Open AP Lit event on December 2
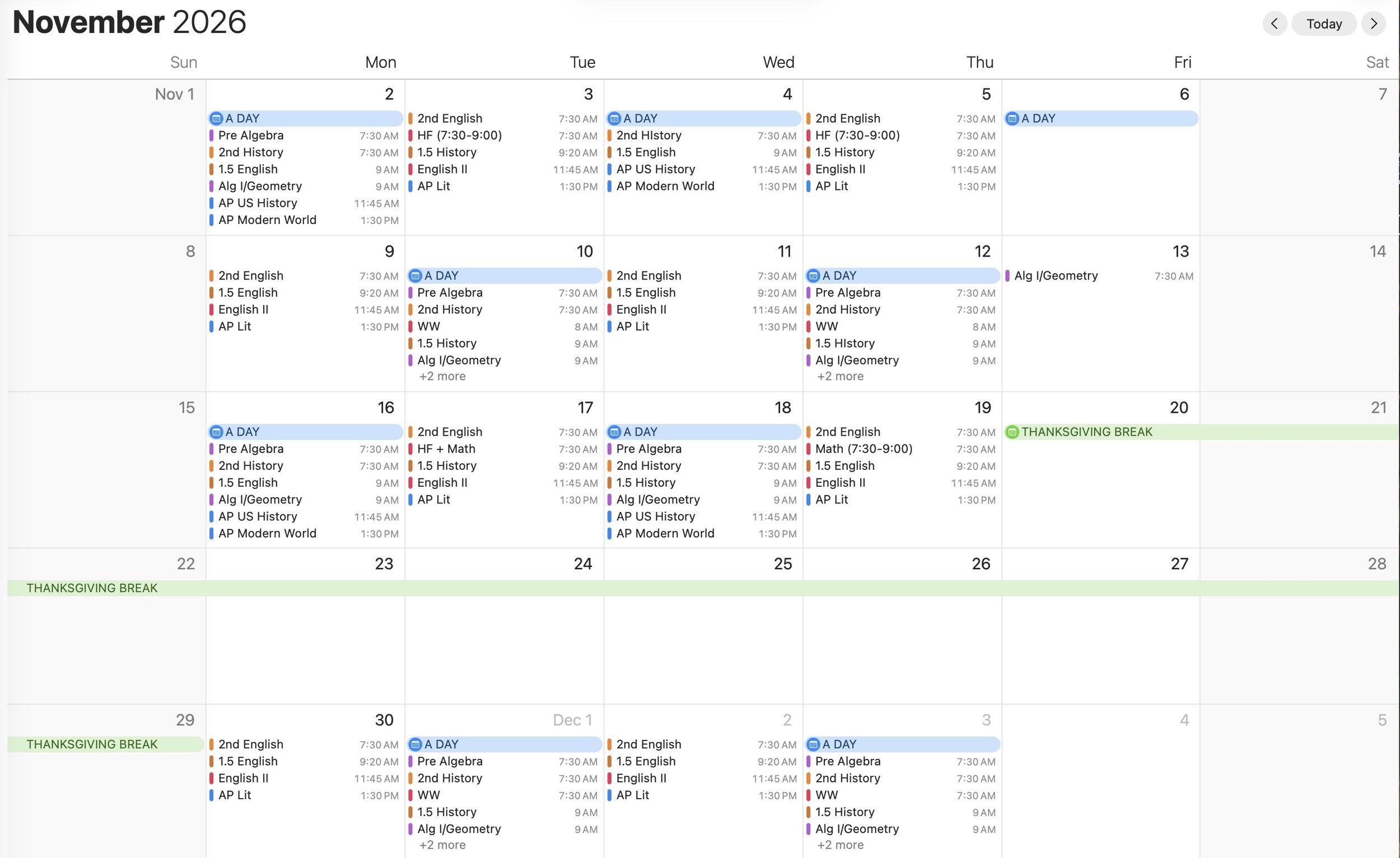The width and height of the screenshot is (1400, 858). coord(702,795)
